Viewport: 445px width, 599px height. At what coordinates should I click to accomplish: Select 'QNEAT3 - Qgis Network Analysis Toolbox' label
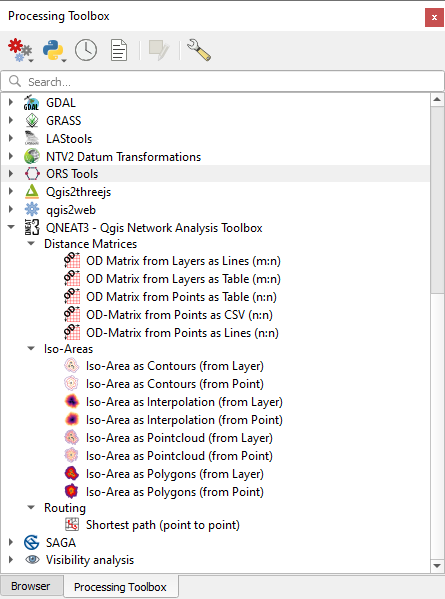pyautogui.click(x=154, y=228)
